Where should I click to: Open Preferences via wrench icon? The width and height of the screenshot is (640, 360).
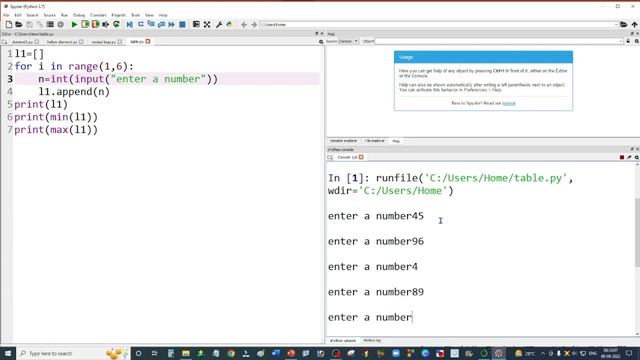(x=219, y=24)
